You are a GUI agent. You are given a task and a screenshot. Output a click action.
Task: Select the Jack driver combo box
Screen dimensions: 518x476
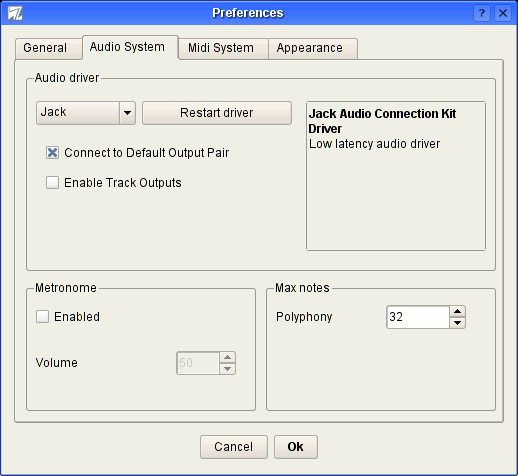click(86, 113)
